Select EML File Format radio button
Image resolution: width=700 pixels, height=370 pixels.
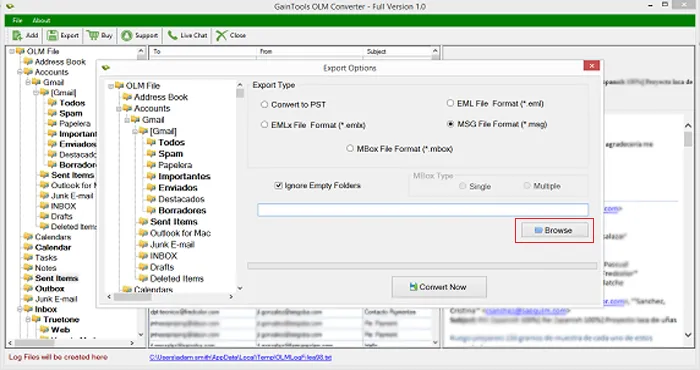click(x=450, y=104)
